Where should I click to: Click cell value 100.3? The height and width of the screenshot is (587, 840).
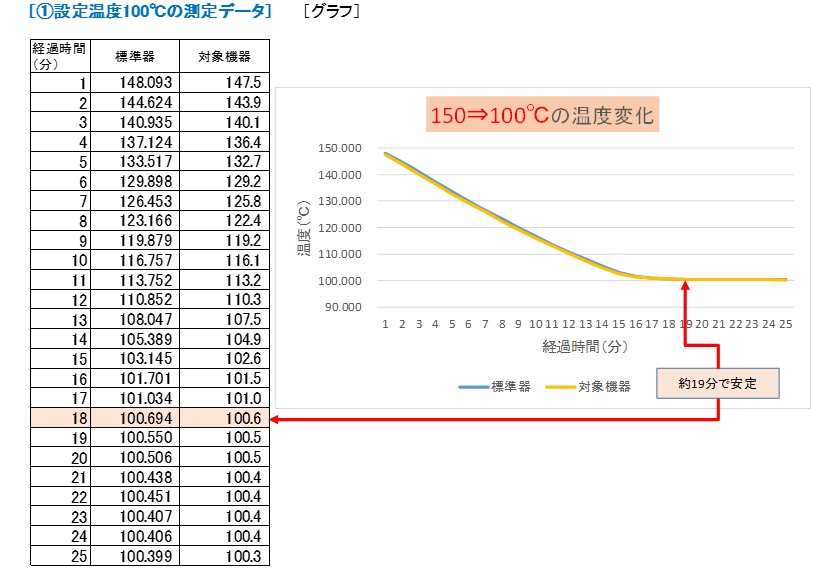click(x=243, y=556)
